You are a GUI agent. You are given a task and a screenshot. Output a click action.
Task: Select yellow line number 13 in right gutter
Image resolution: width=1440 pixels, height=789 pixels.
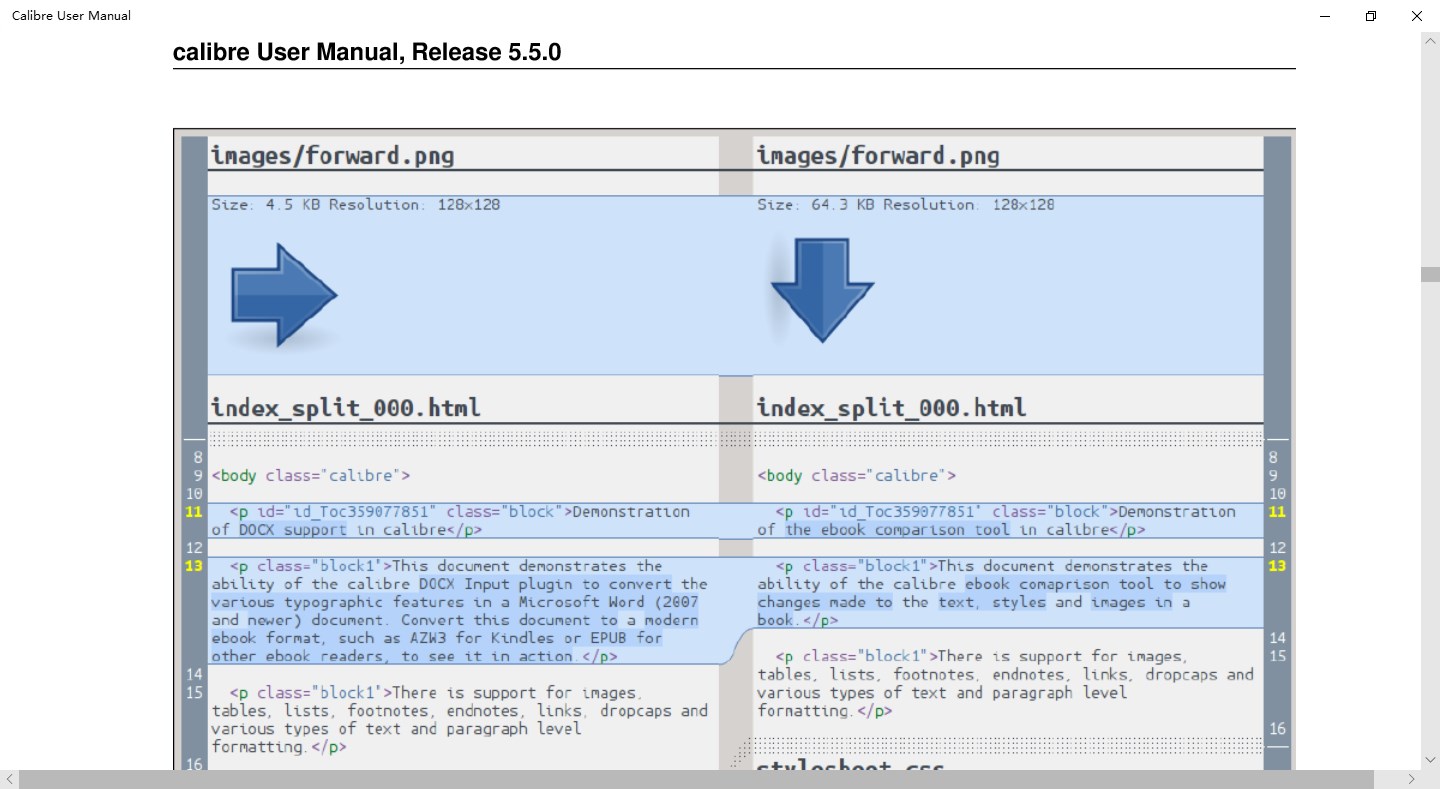coord(1277,566)
